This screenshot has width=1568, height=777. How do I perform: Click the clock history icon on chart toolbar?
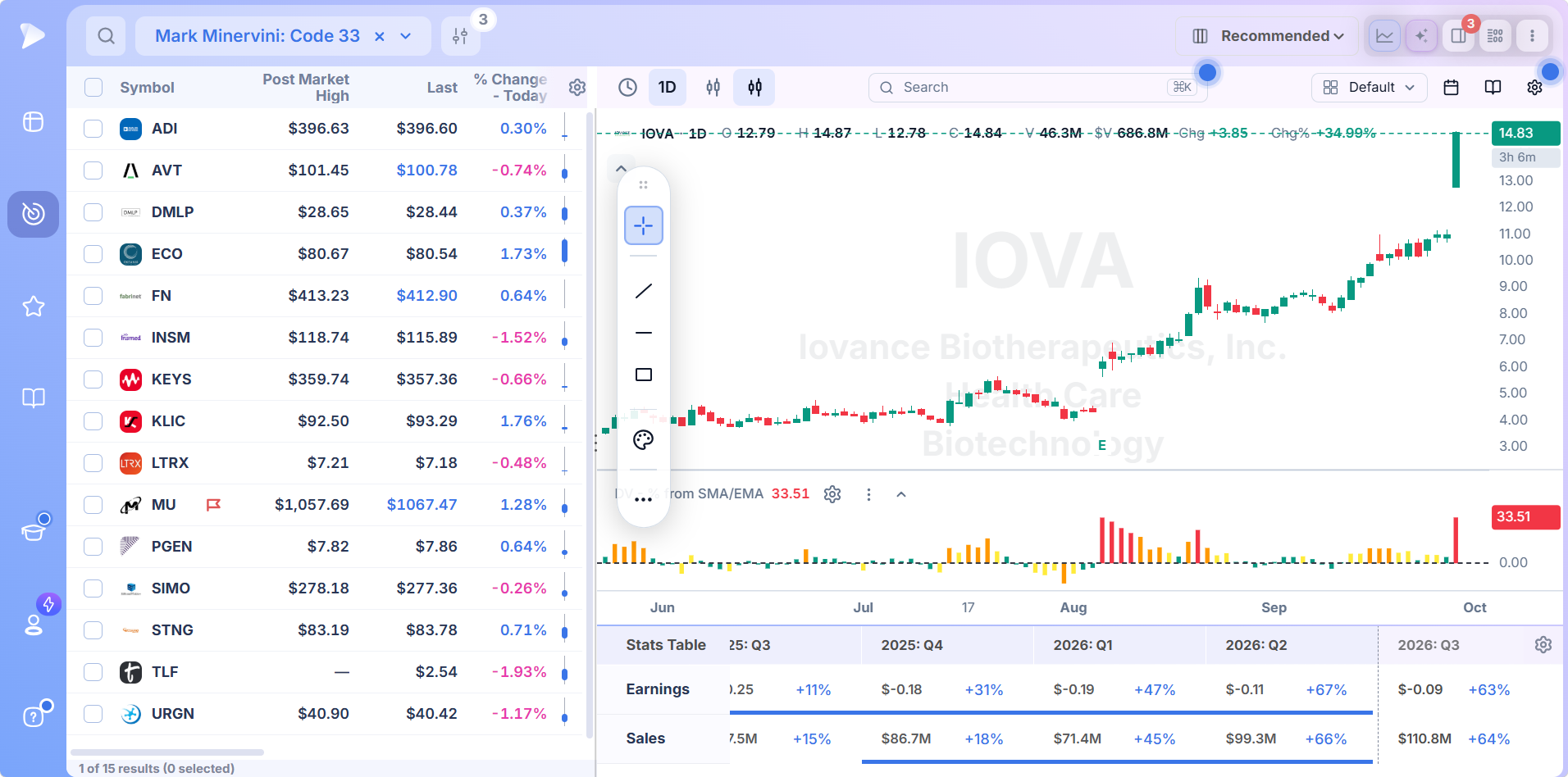(x=627, y=88)
